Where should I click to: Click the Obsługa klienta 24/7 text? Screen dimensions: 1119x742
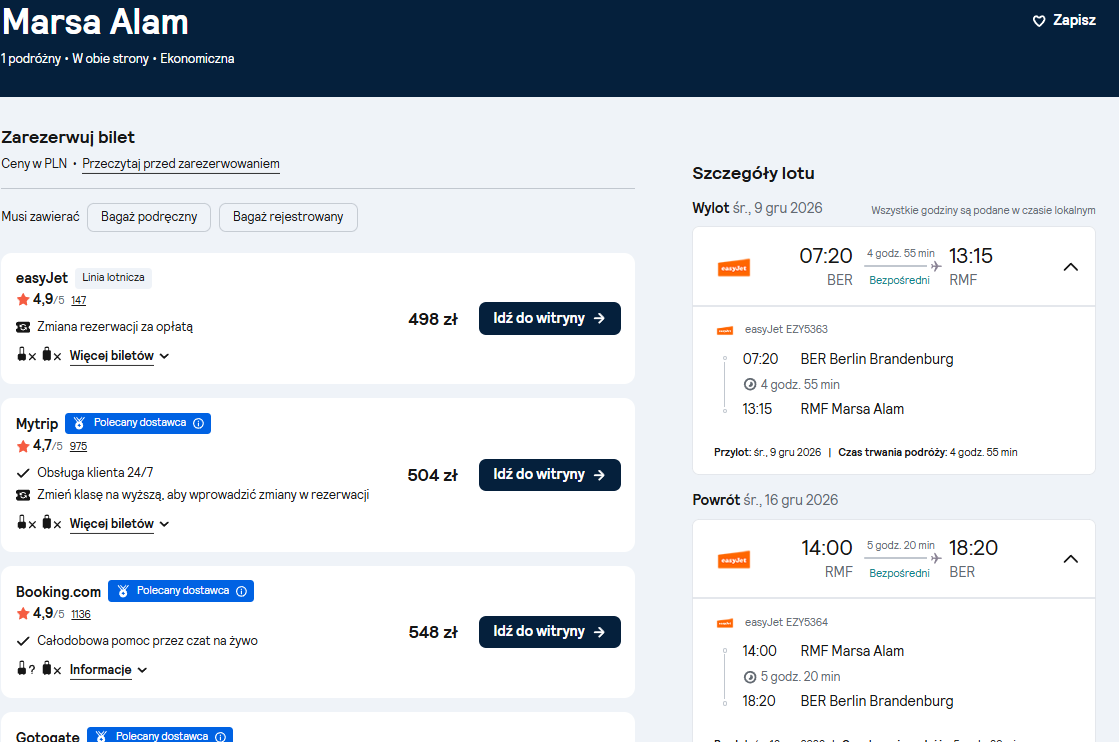(95, 472)
